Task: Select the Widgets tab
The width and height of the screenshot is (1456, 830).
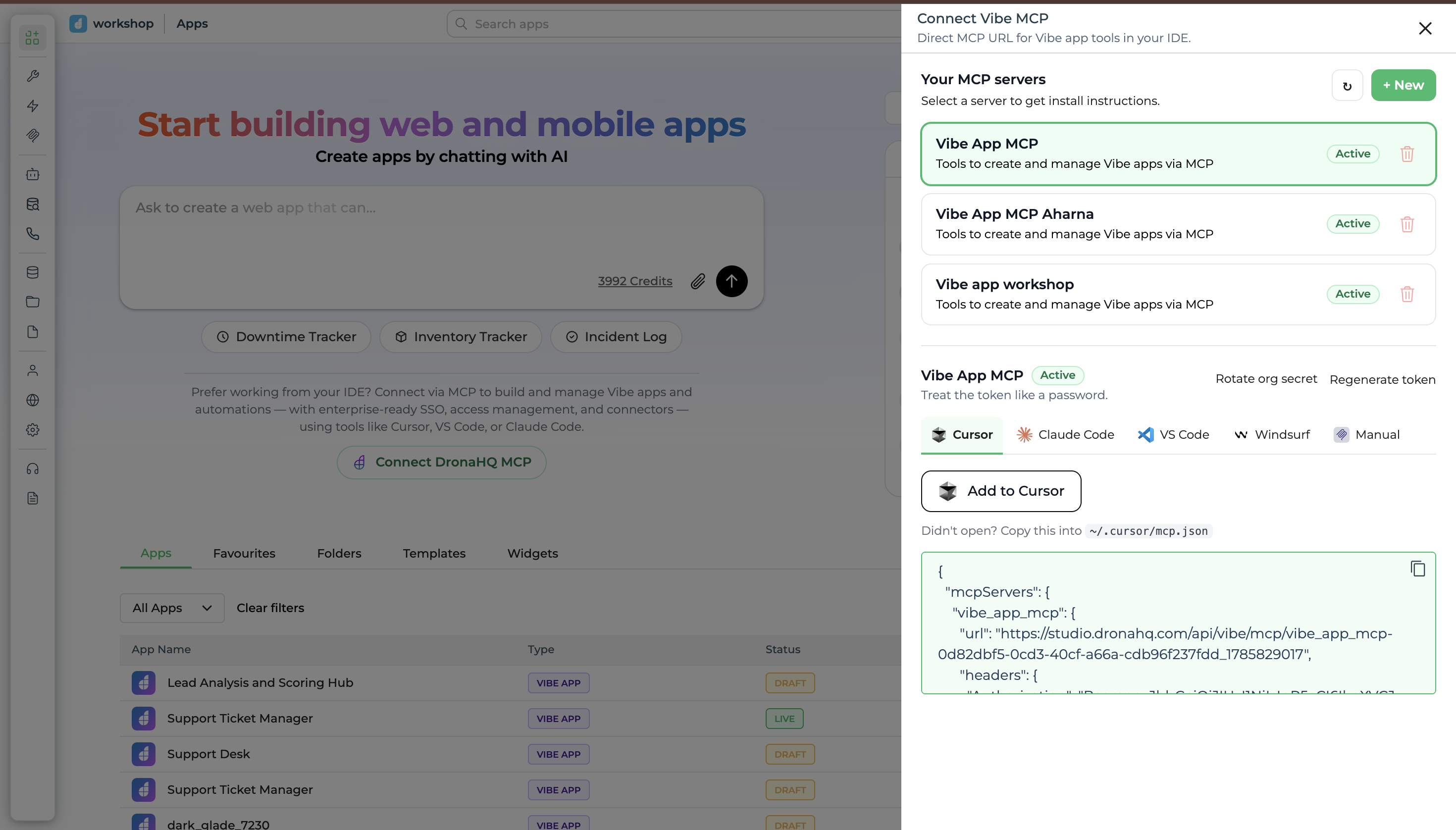Action: pos(532,554)
